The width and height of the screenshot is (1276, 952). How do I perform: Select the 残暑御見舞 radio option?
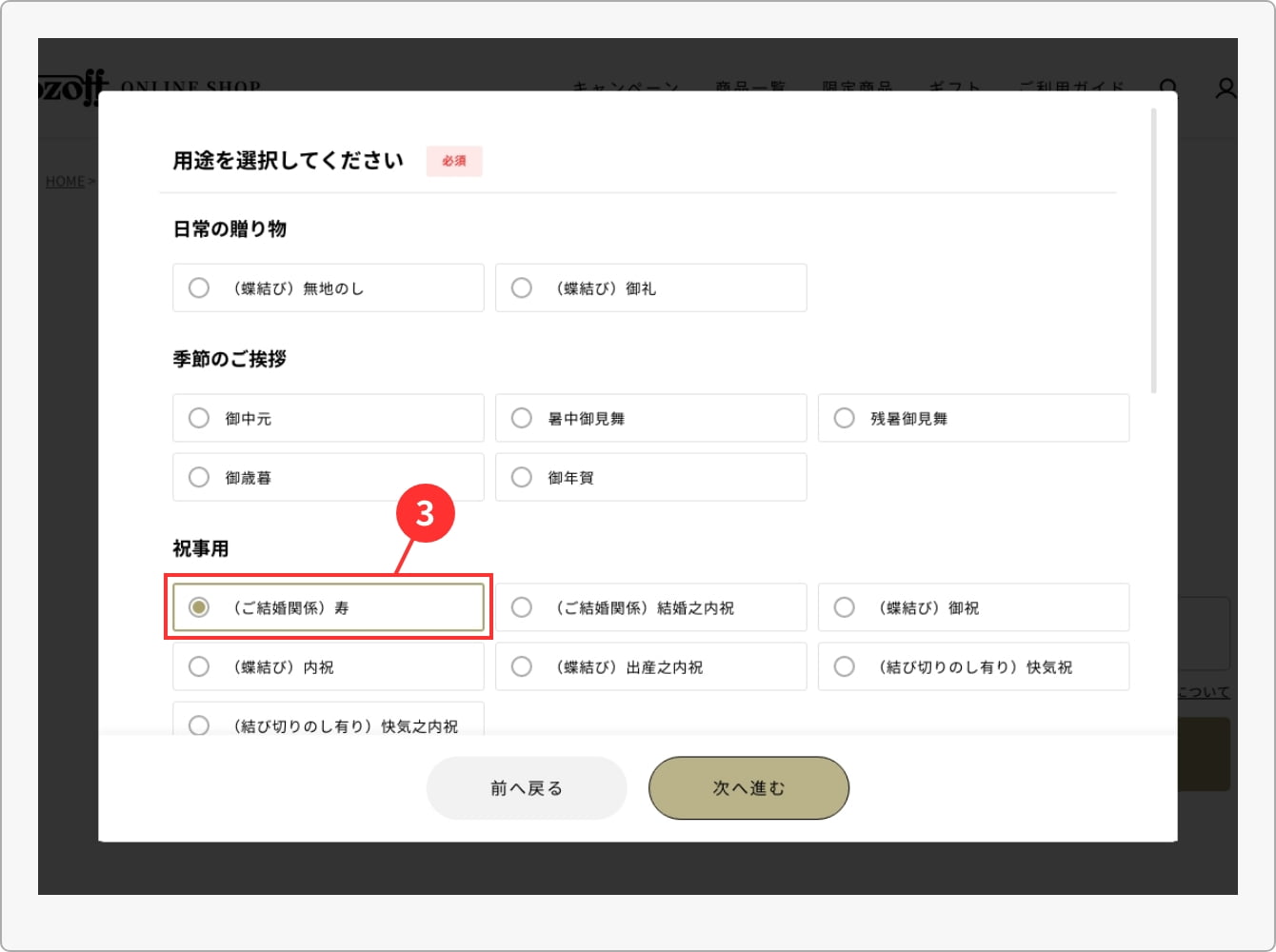pos(845,418)
